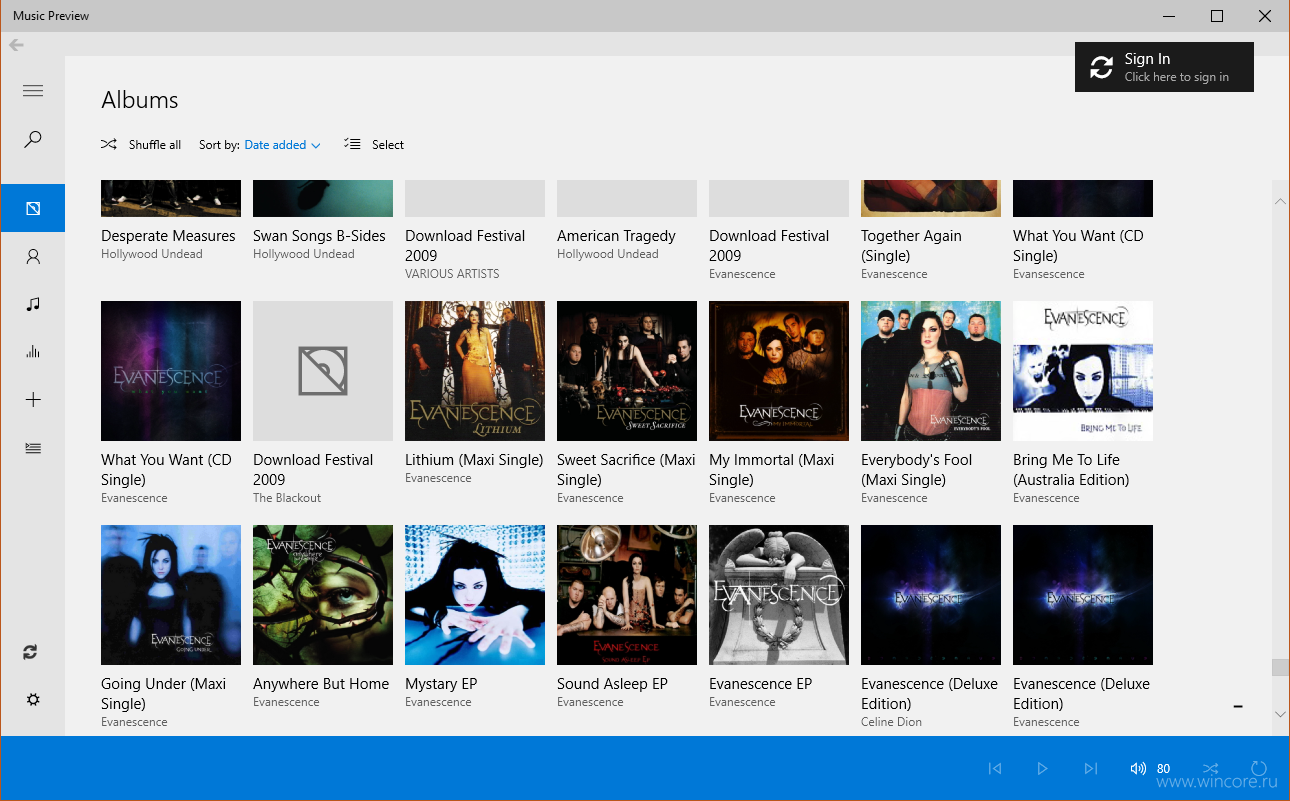Image resolution: width=1290 pixels, height=801 pixels.
Task: Click the volume speaker icon
Action: click(x=1138, y=768)
